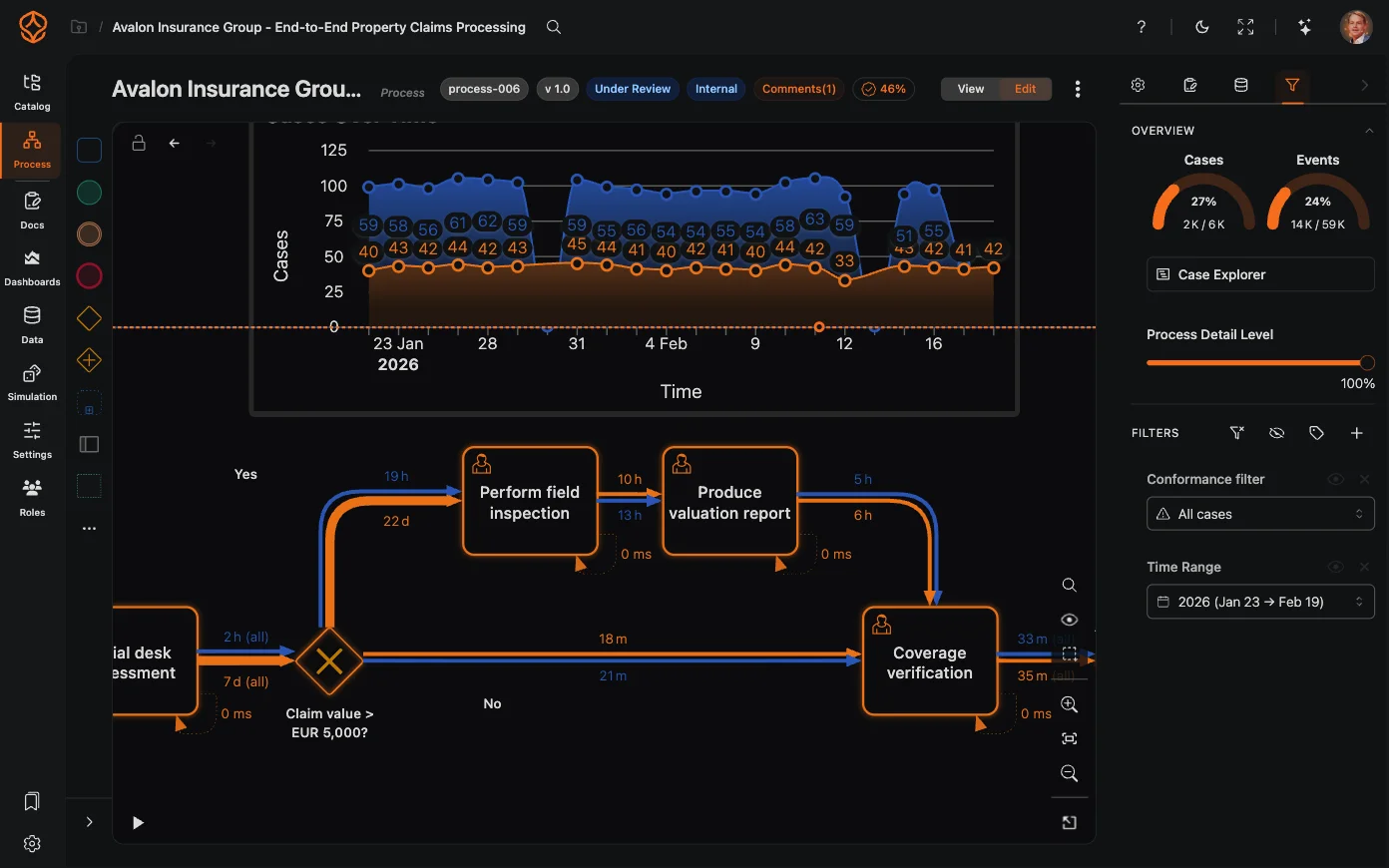Collapse the right panel with chevron
The width and height of the screenshot is (1389, 868).
pos(1364,86)
